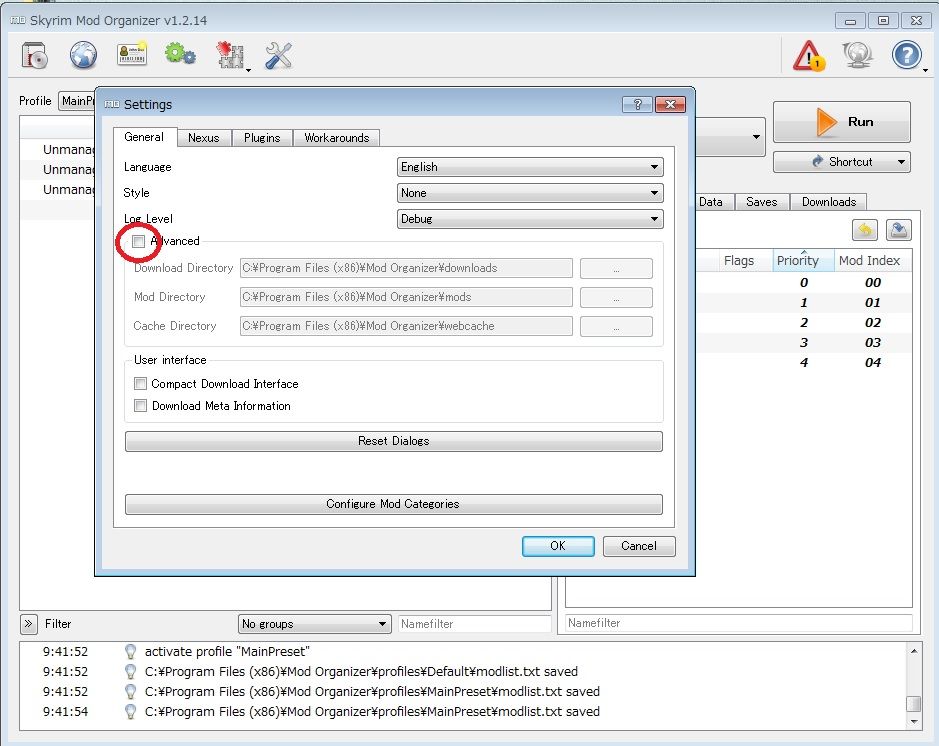Image resolution: width=939 pixels, height=746 pixels.
Task: Click the restore backup arrow icon
Action: pos(865,230)
